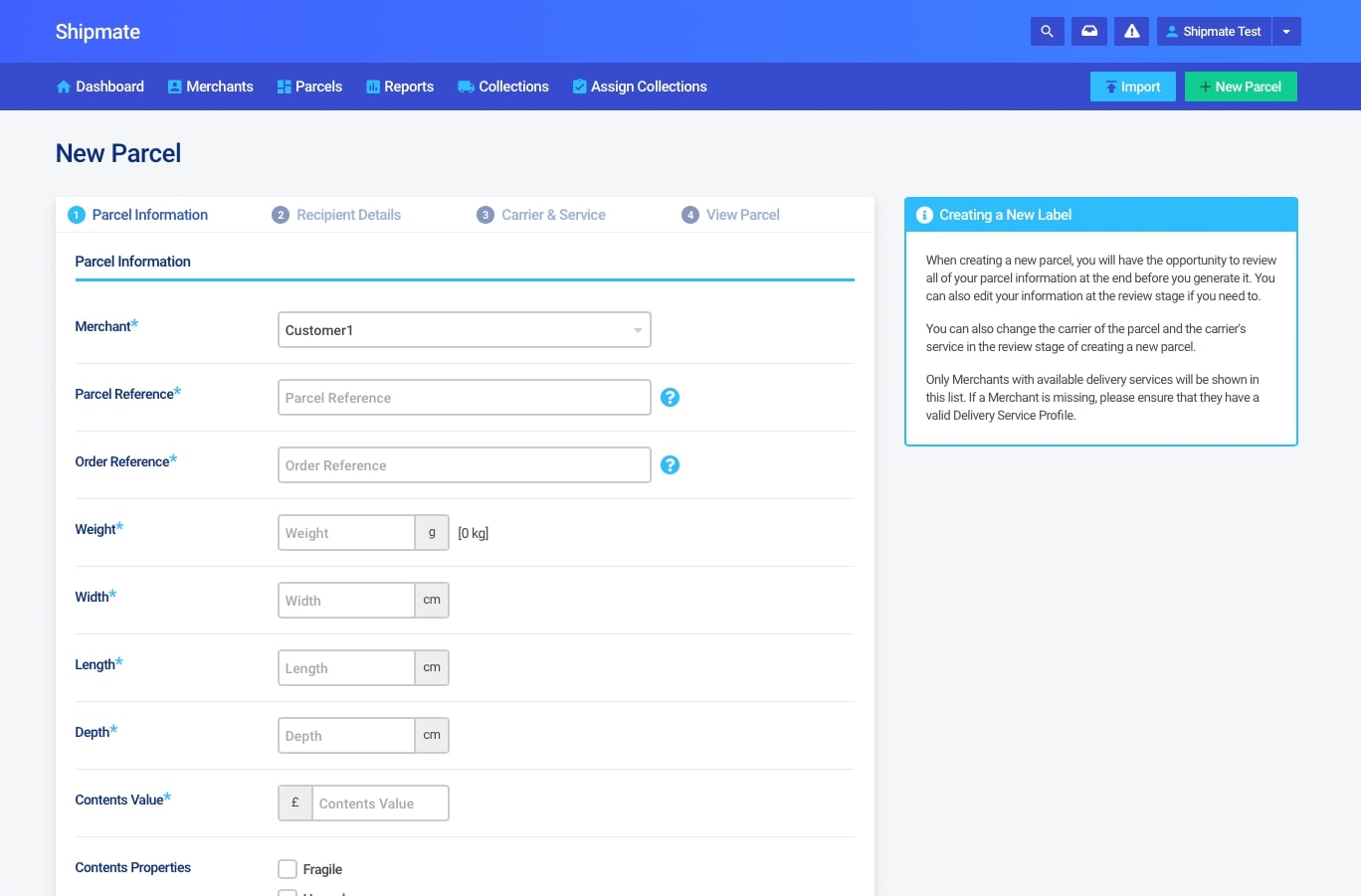
Task: Open the warning alerts triangle icon
Action: [1132, 31]
